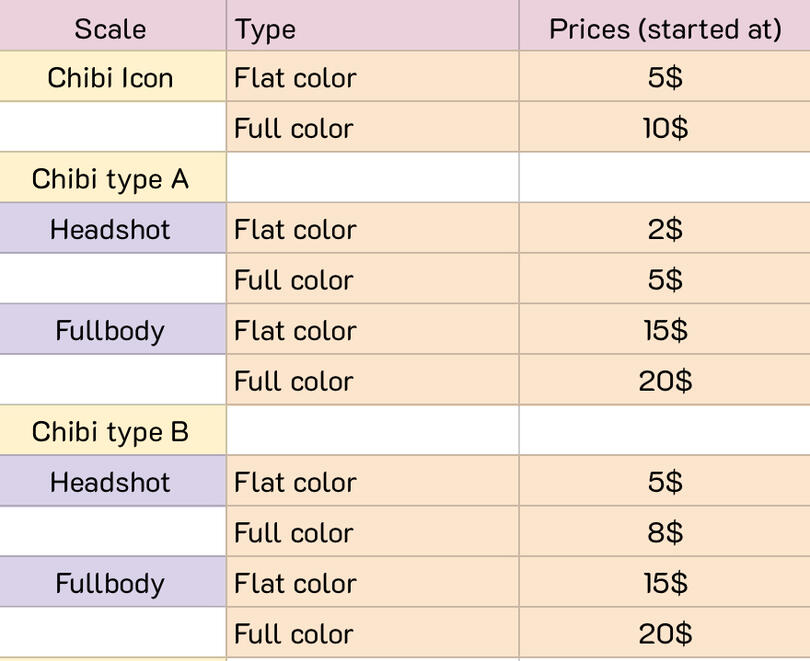Screen dimensions: 810x661
Task: Click the Full color cell beside 10$
Action: click(372, 128)
